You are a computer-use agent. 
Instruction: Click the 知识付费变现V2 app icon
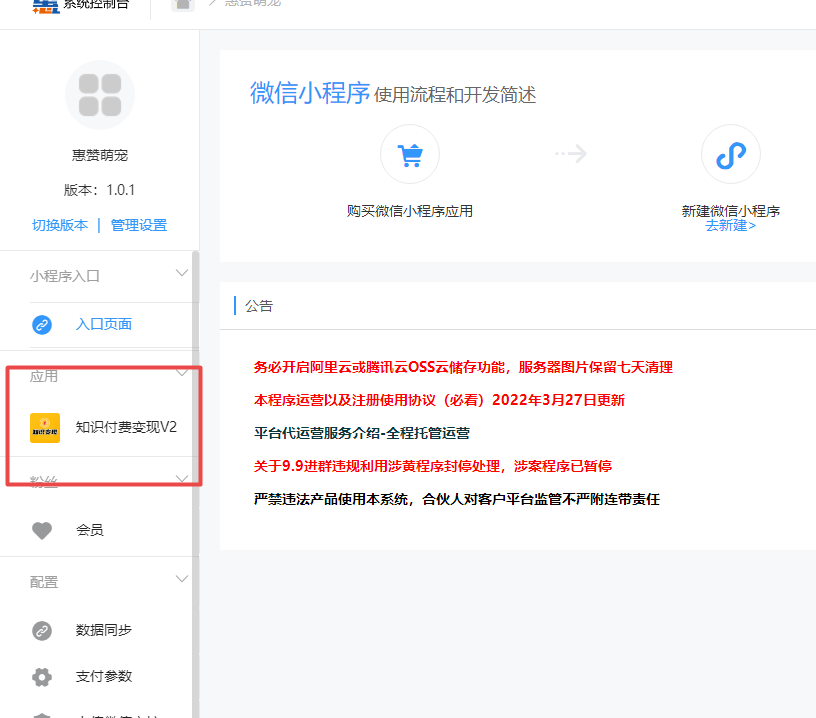pos(45,428)
